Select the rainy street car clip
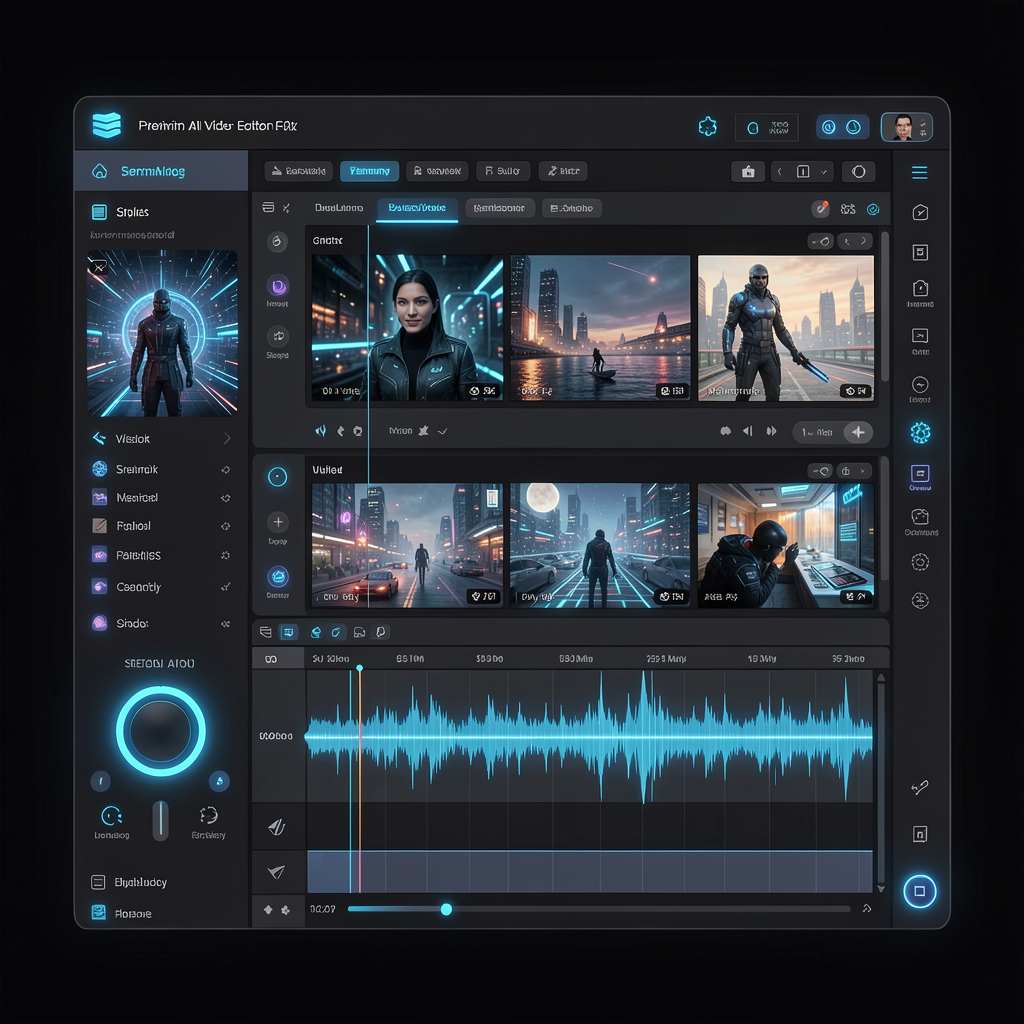This screenshot has height=1024, width=1024. pyautogui.click(x=407, y=545)
